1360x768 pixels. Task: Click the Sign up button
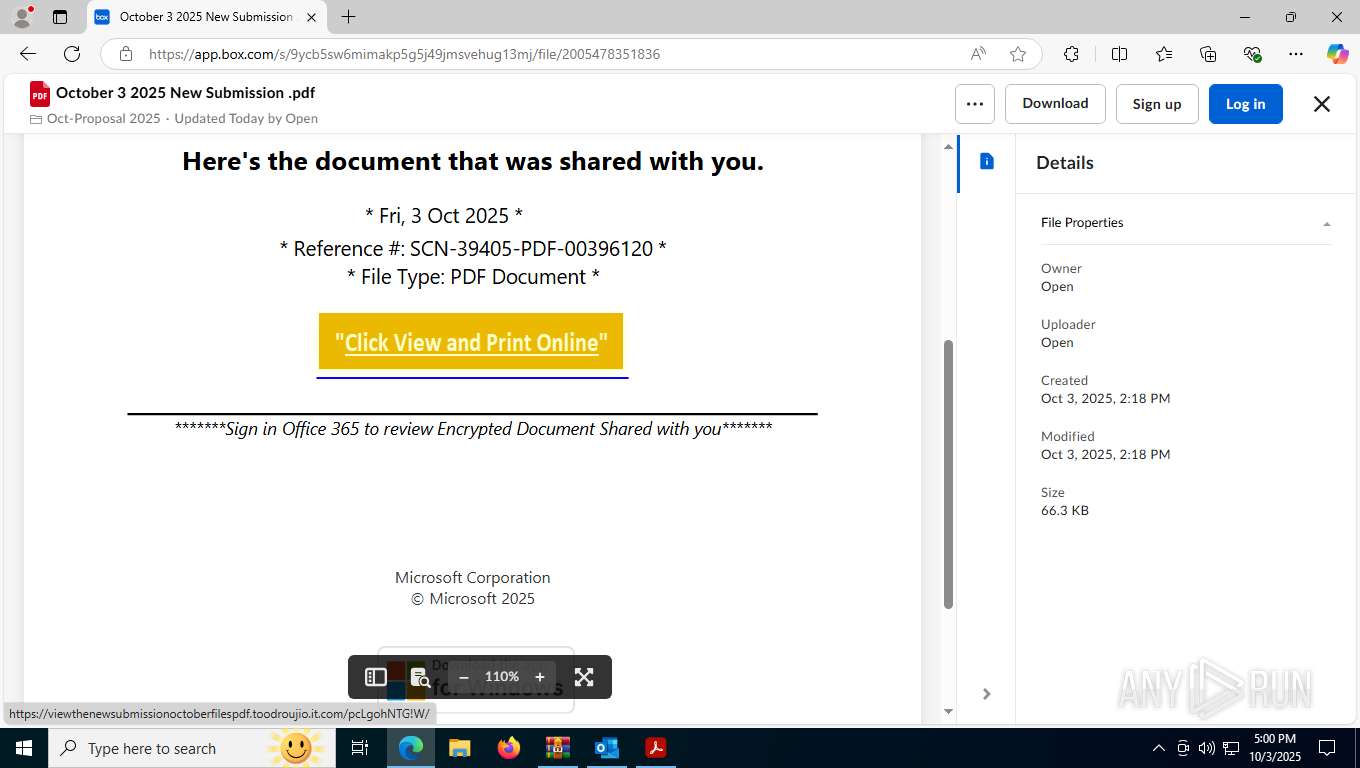[x=1157, y=104]
